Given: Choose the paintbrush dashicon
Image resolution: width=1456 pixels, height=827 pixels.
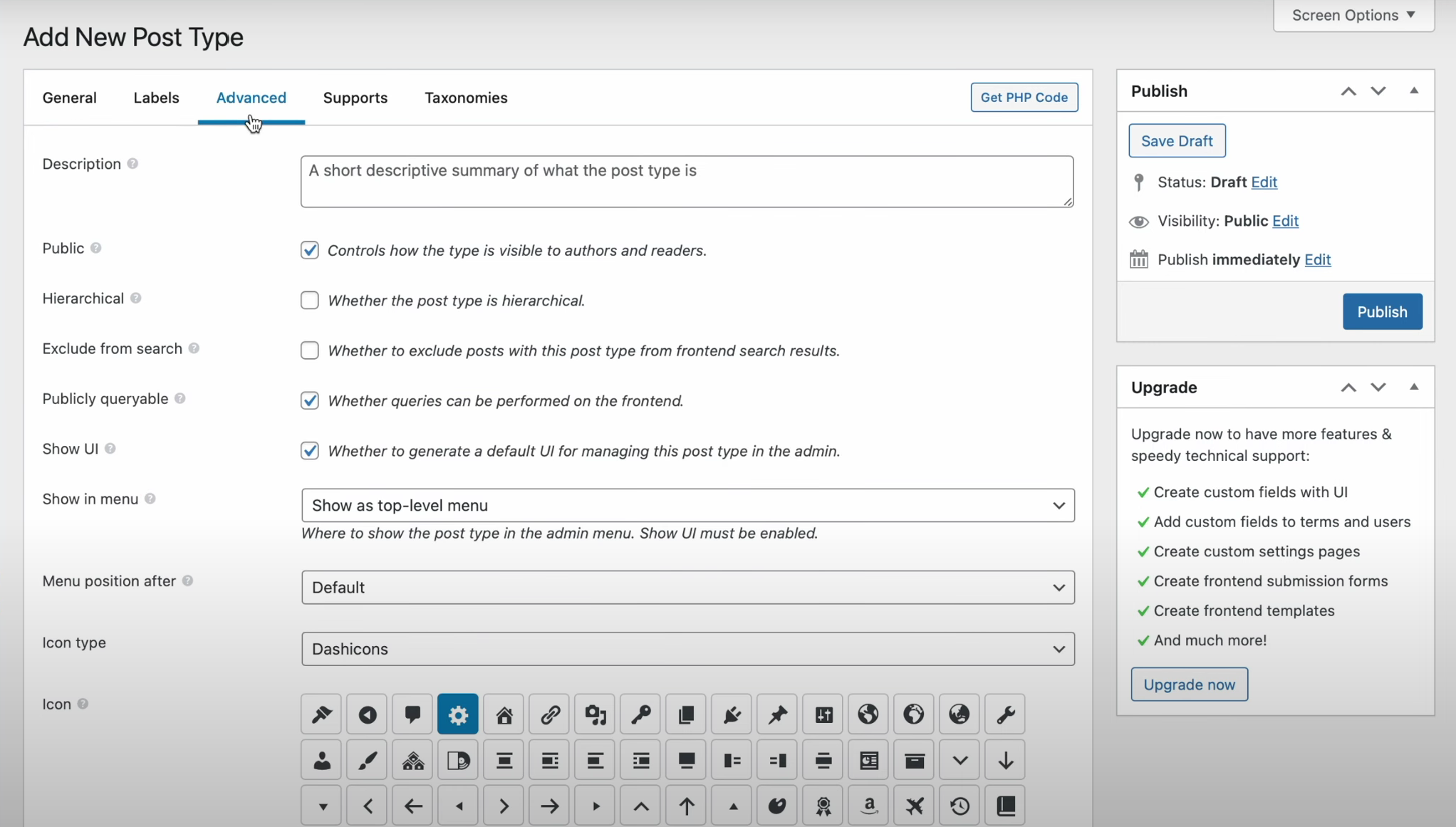Looking at the screenshot, I should (367, 760).
